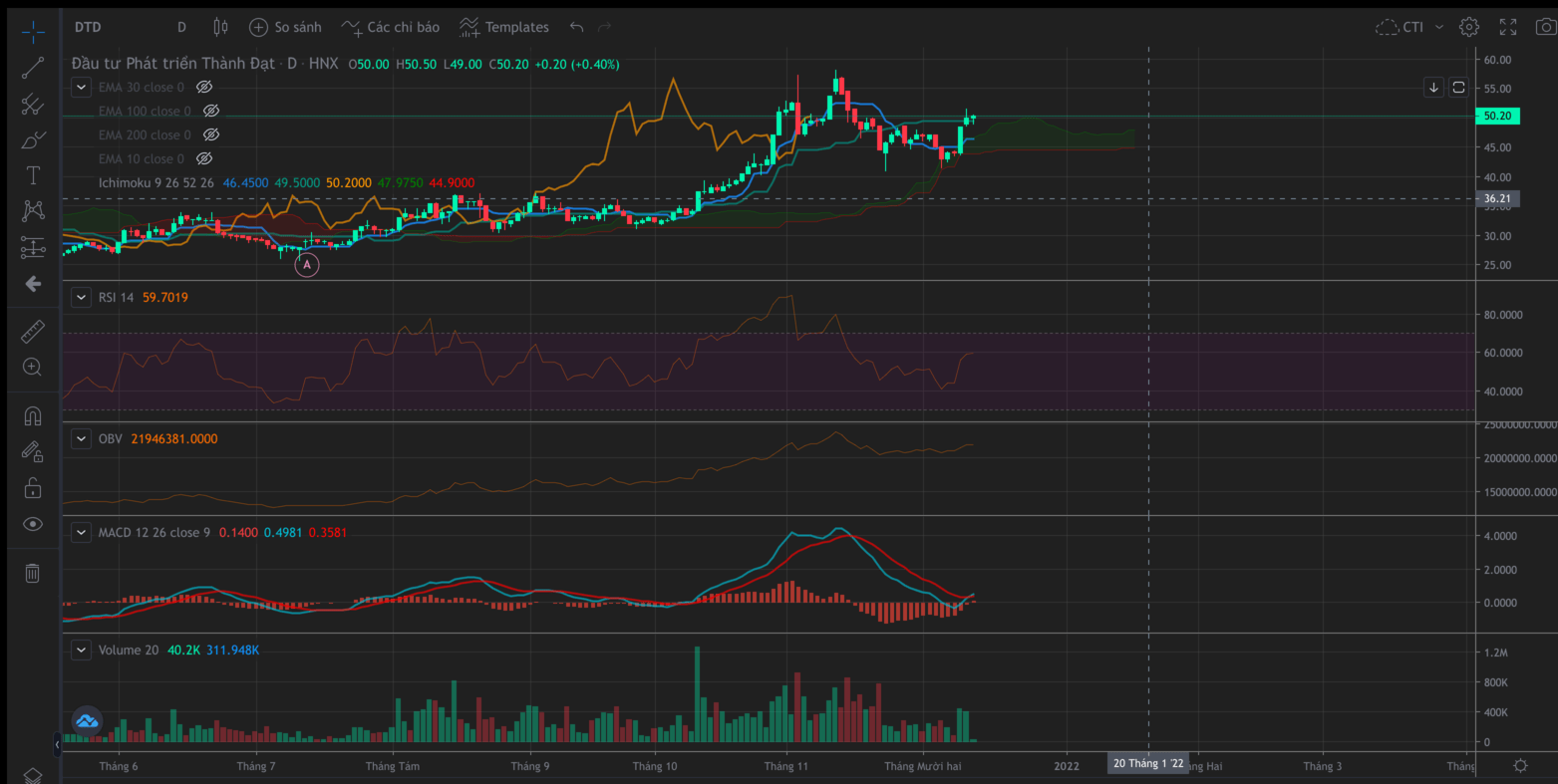This screenshot has width=1558, height=784.
Task: Click the green 50.20 price label
Action: point(1497,116)
